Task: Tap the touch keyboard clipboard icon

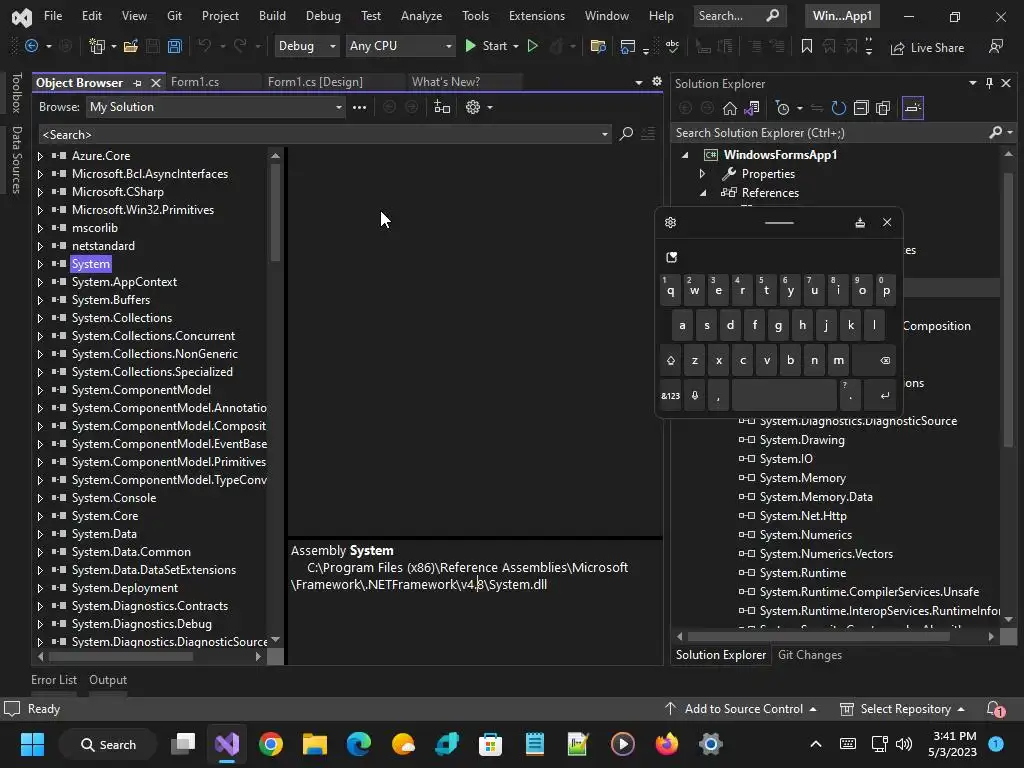Action: (x=671, y=257)
